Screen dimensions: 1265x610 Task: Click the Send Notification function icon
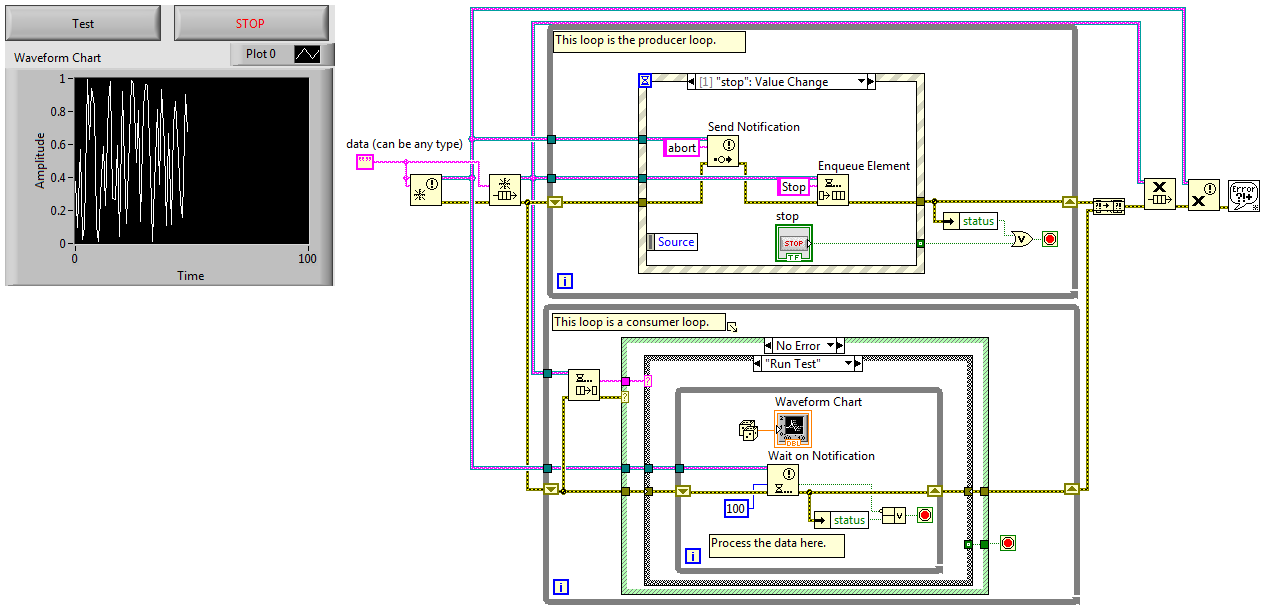722,151
